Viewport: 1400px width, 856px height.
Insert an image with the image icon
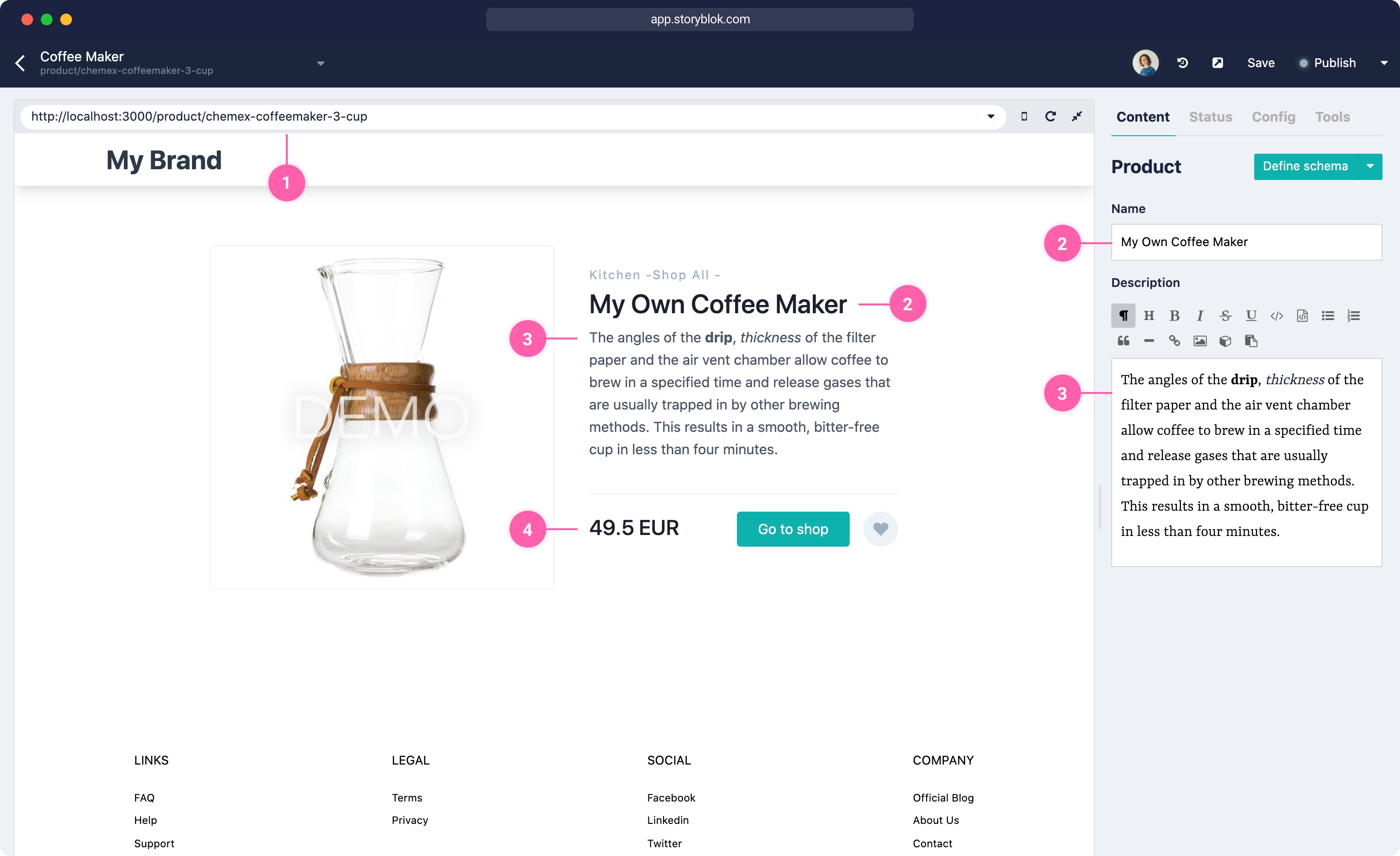pos(1199,340)
